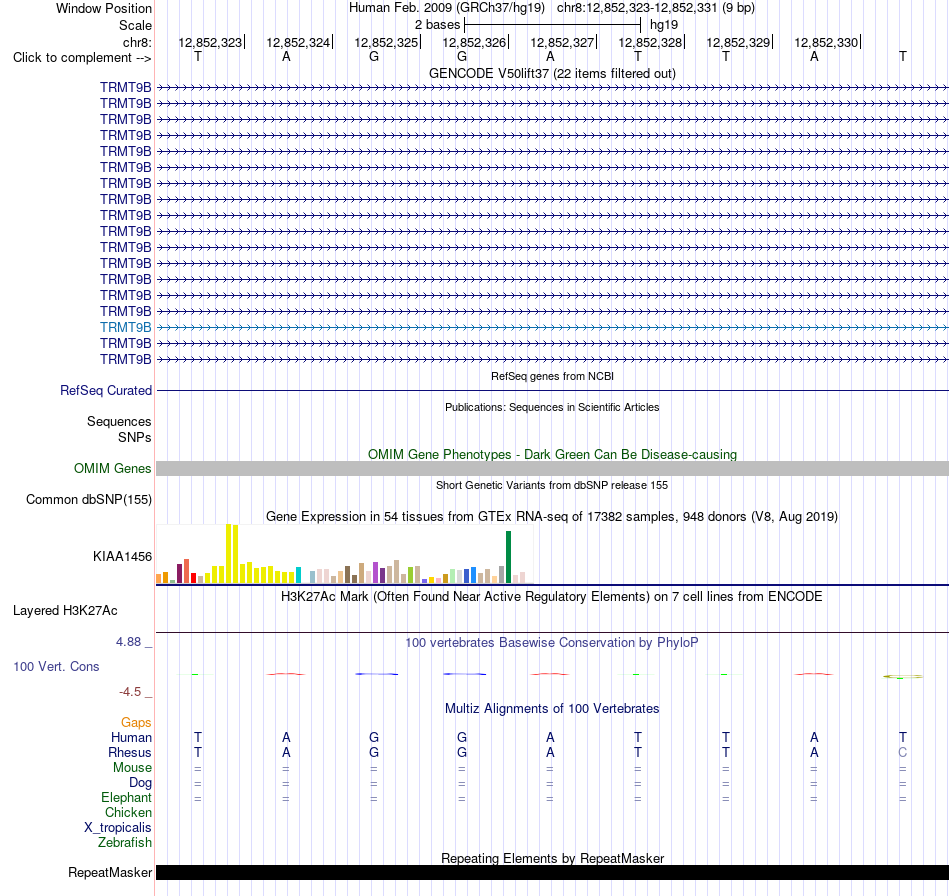Click the orange Gaps row label
Viewport: 950px width, 896px height.
pos(136,722)
